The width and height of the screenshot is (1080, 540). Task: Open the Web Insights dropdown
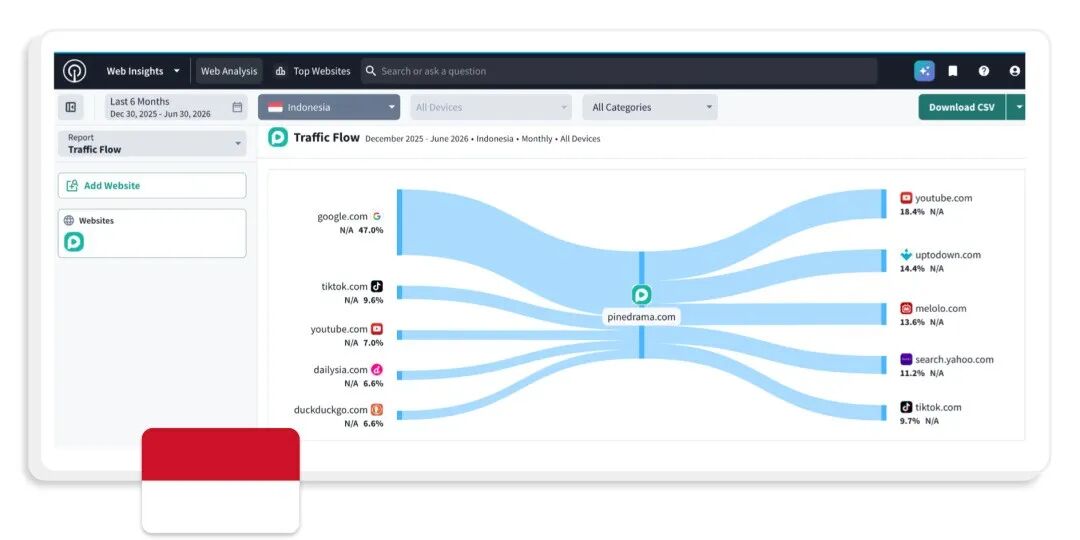143,71
